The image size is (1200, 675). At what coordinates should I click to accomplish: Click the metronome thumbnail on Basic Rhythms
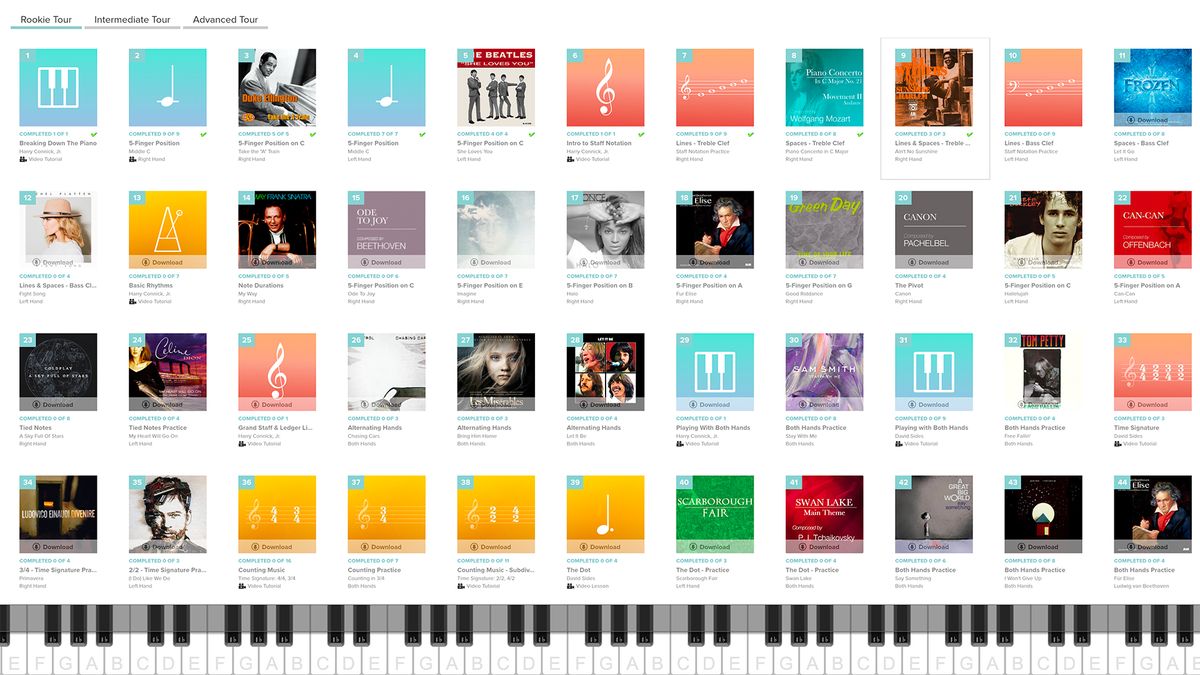[x=167, y=229]
